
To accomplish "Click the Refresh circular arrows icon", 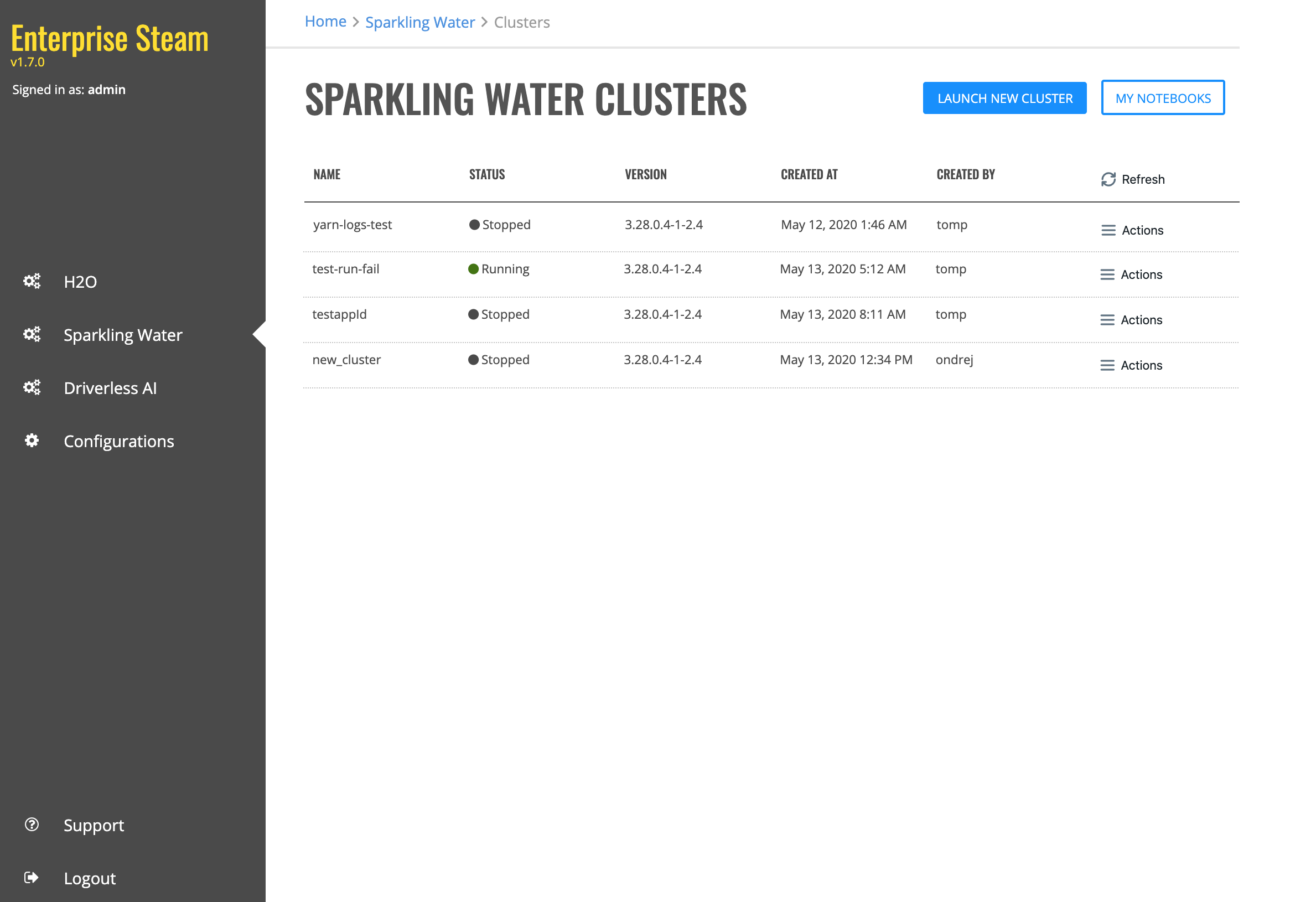I will tap(1108, 179).
